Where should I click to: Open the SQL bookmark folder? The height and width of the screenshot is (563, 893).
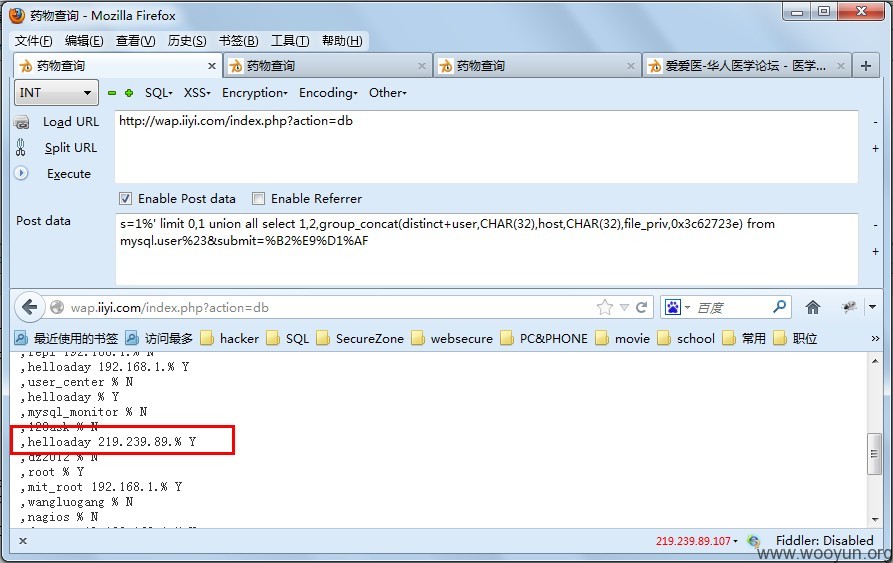[288, 339]
